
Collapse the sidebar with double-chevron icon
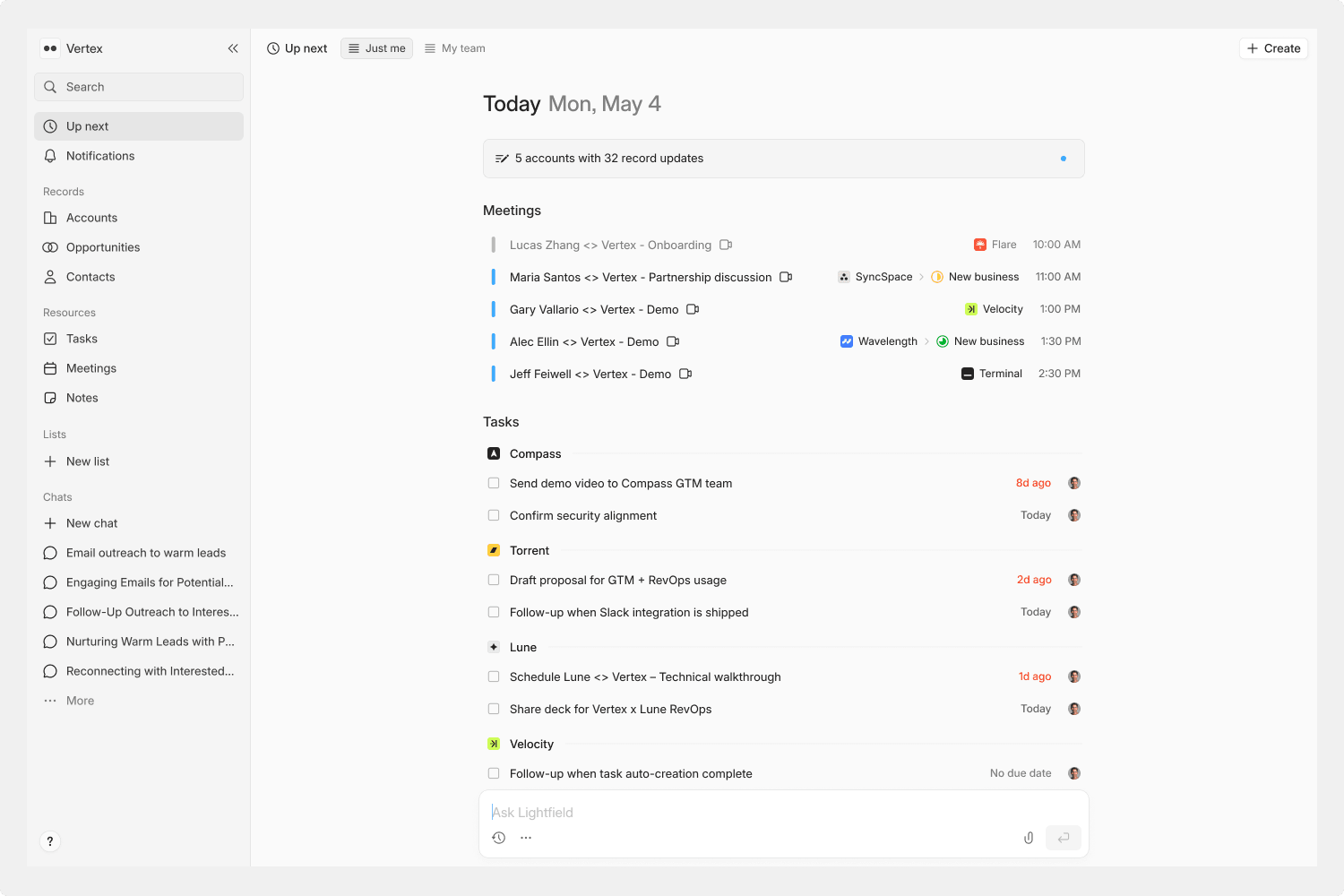233,48
